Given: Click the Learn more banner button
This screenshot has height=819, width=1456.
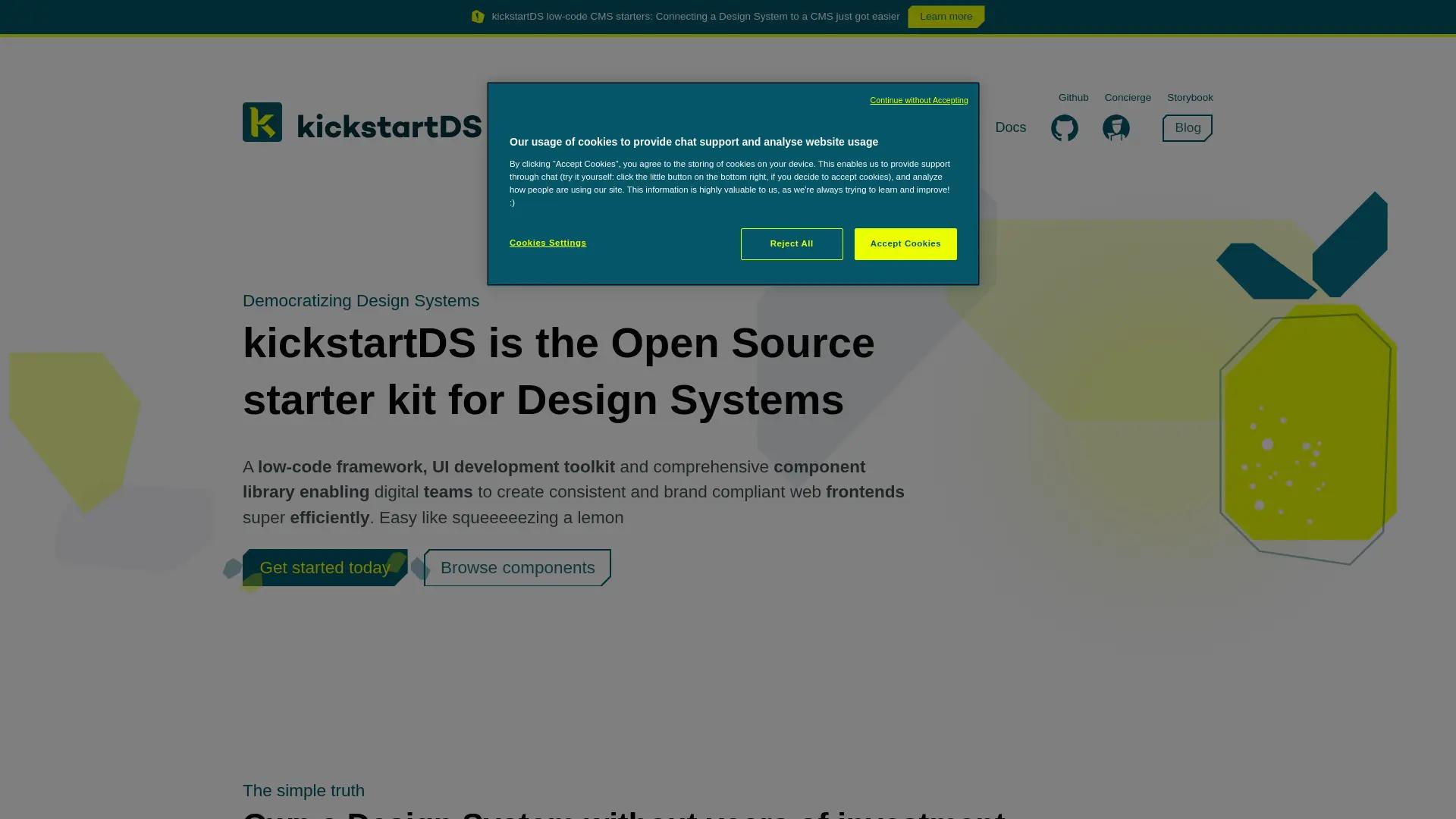Looking at the screenshot, I should click(x=945, y=16).
